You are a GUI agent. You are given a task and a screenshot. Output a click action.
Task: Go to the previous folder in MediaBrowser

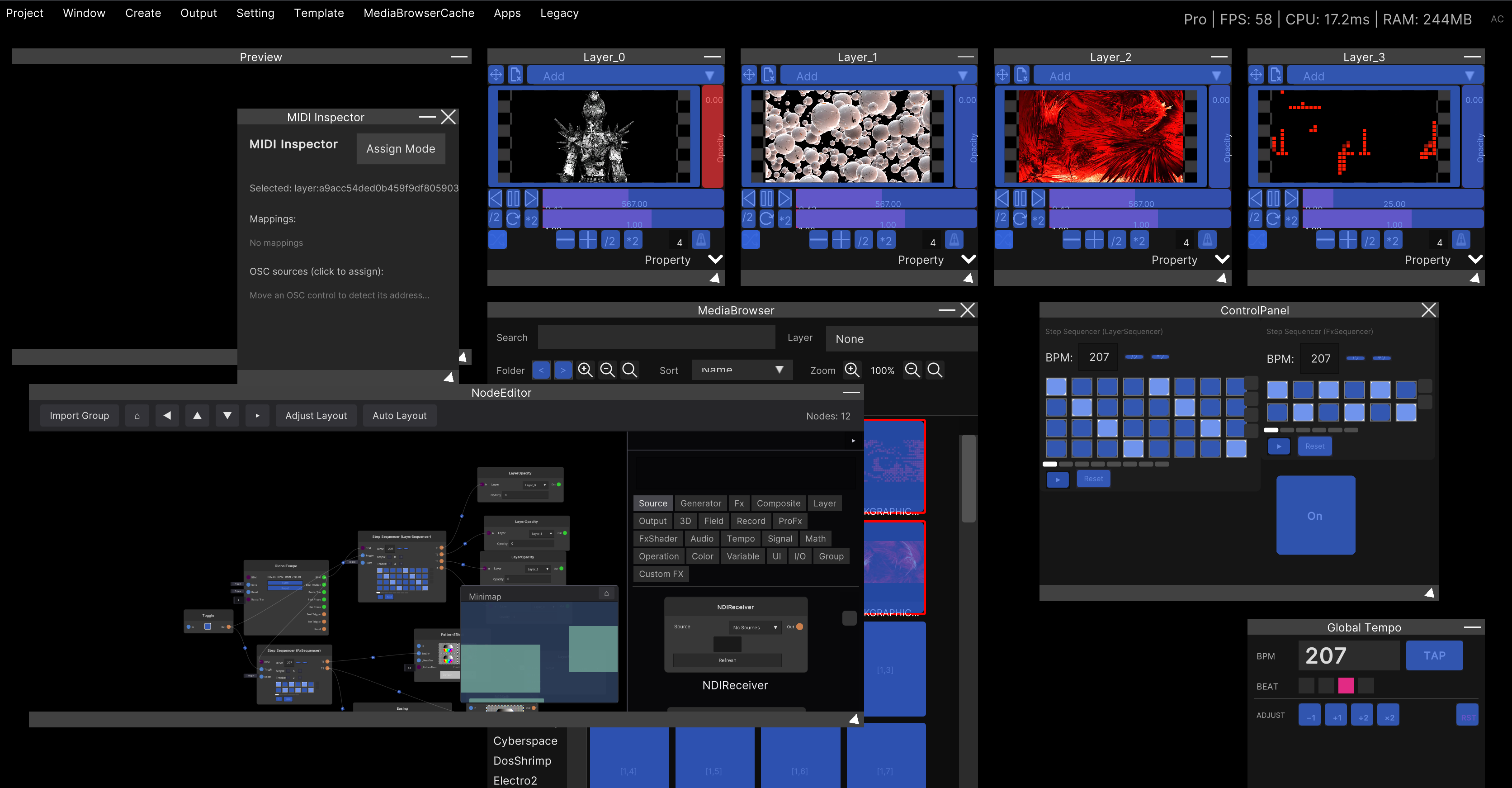tap(541, 370)
